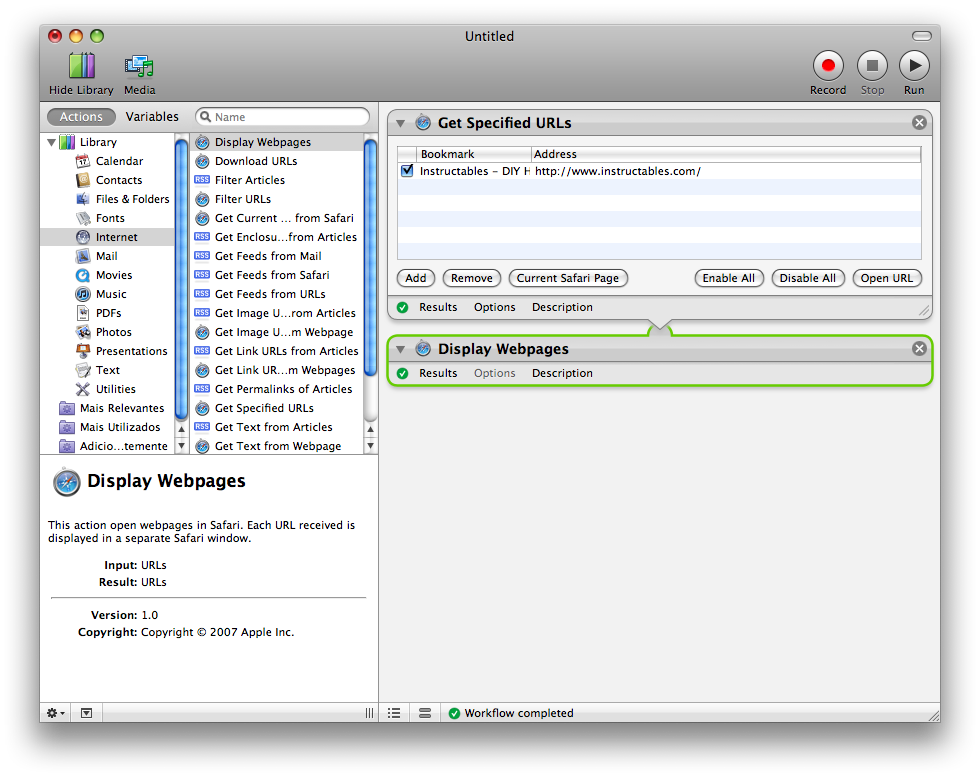Select Get Feeds from Safari action
980x777 pixels.
278,275
